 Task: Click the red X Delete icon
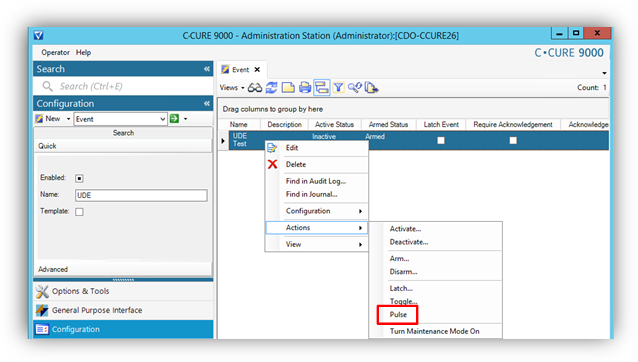[x=272, y=164]
